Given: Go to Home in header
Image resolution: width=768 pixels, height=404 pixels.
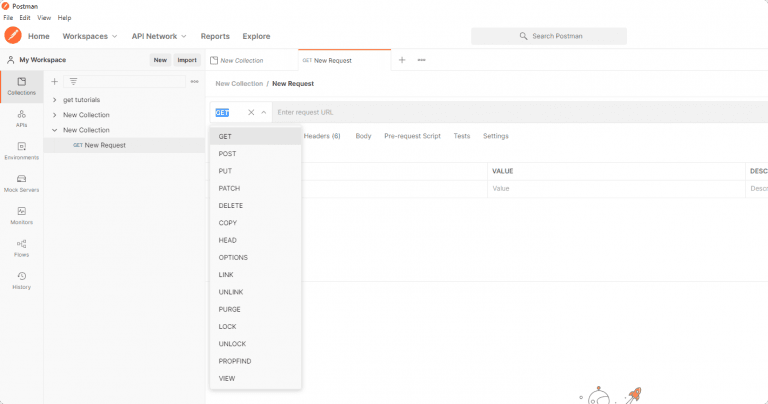Looking at the screenshot, I should pyautogui.click(x=39, y=36).
